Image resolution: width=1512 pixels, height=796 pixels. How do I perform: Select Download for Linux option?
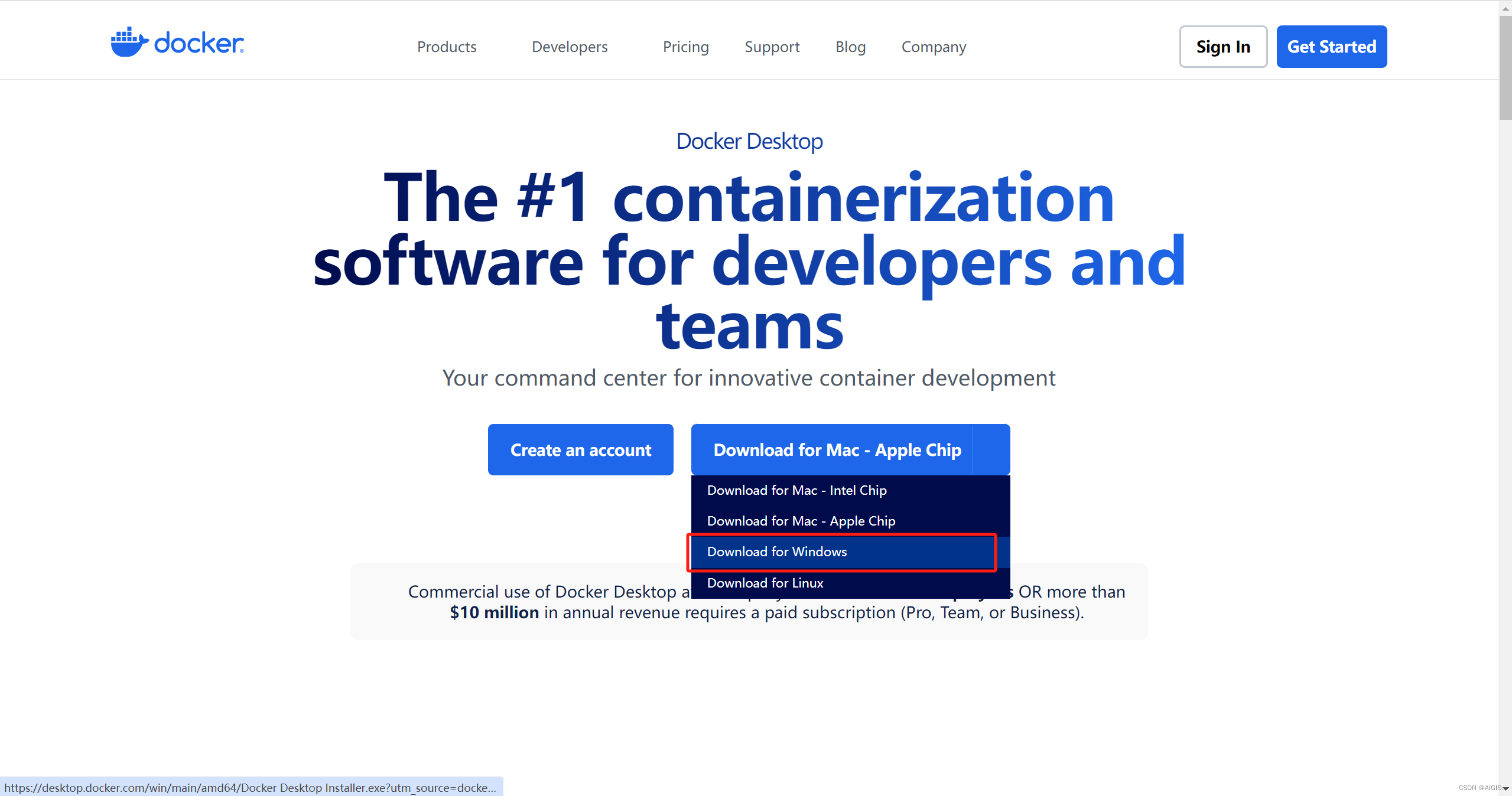click(850, 583)
